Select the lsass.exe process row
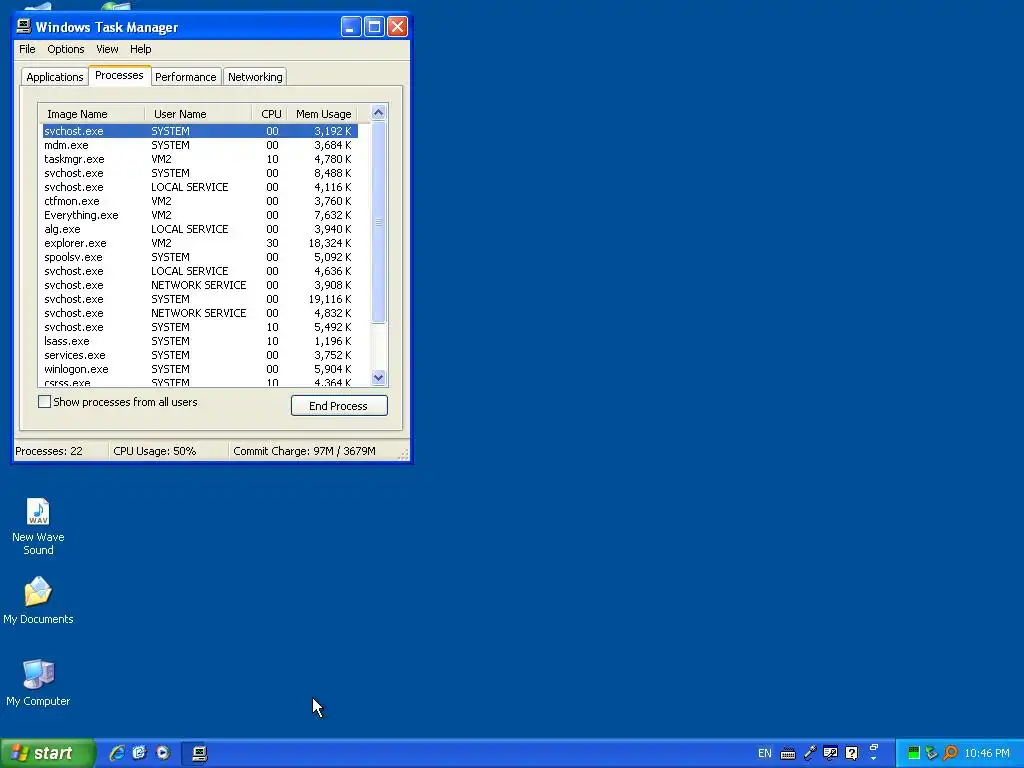This screenshot has height=768, width=1024. 200,341
